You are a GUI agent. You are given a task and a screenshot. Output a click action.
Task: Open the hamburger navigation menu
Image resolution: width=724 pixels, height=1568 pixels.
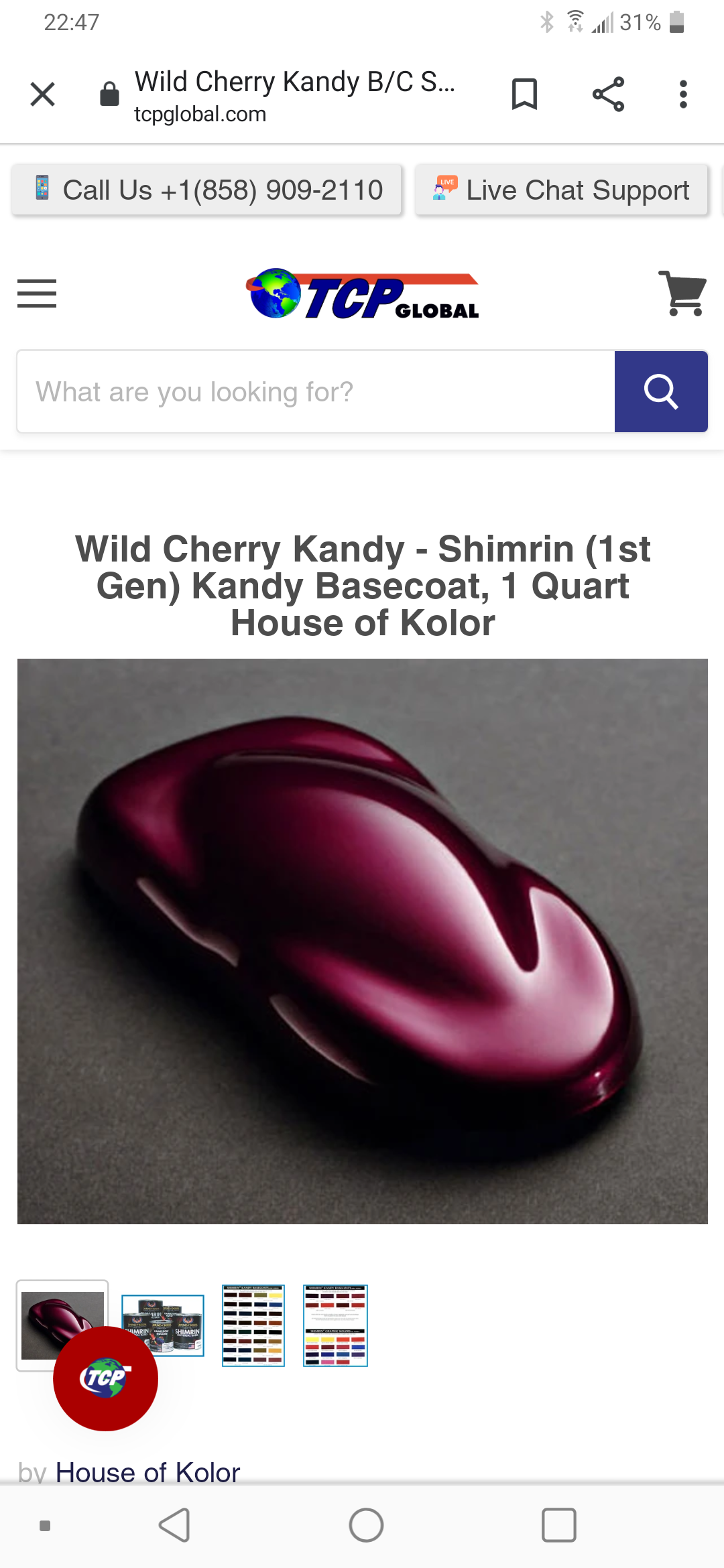point(37,293)
